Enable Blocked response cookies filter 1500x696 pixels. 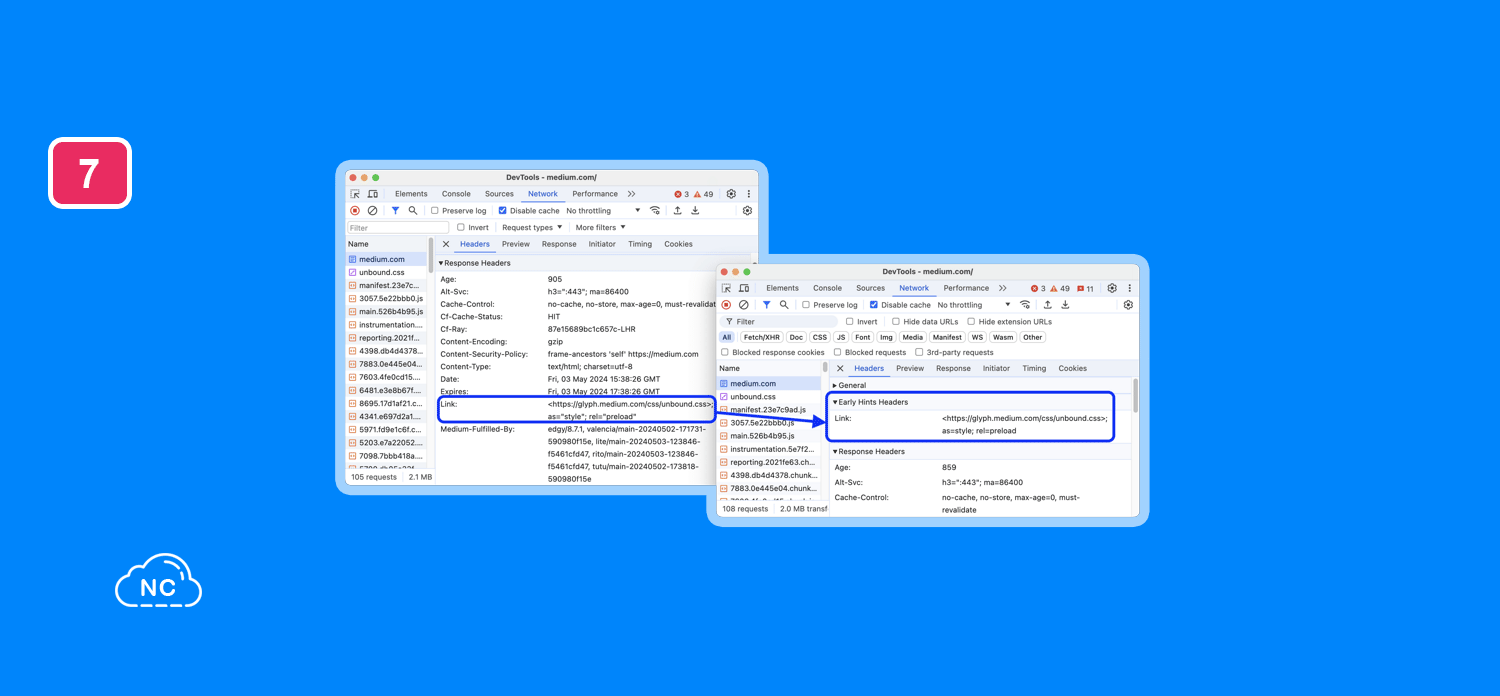point(725,352)
